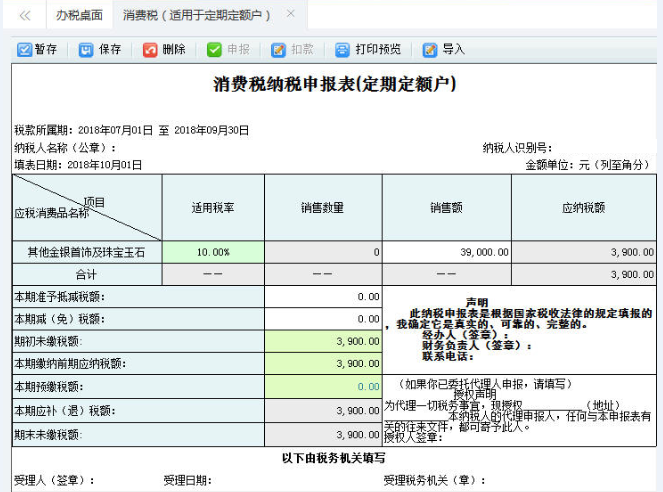Edit the 期初未缴税额 field

tap(322, 342)
